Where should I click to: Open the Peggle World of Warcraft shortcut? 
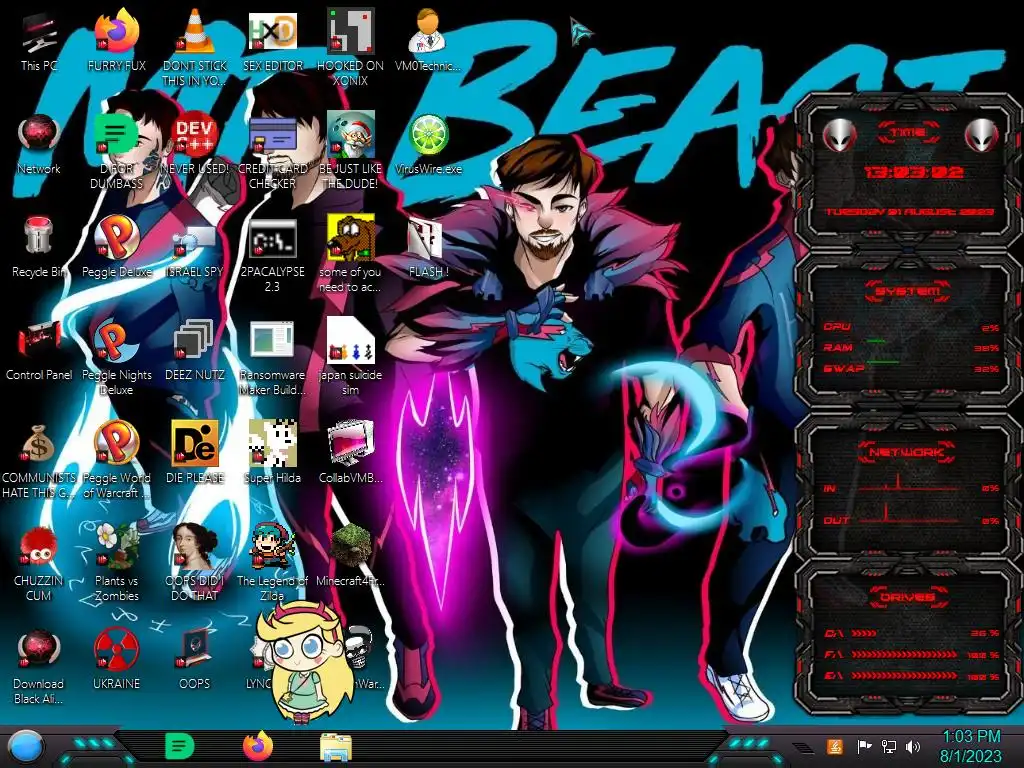click(x=117, y=443)
